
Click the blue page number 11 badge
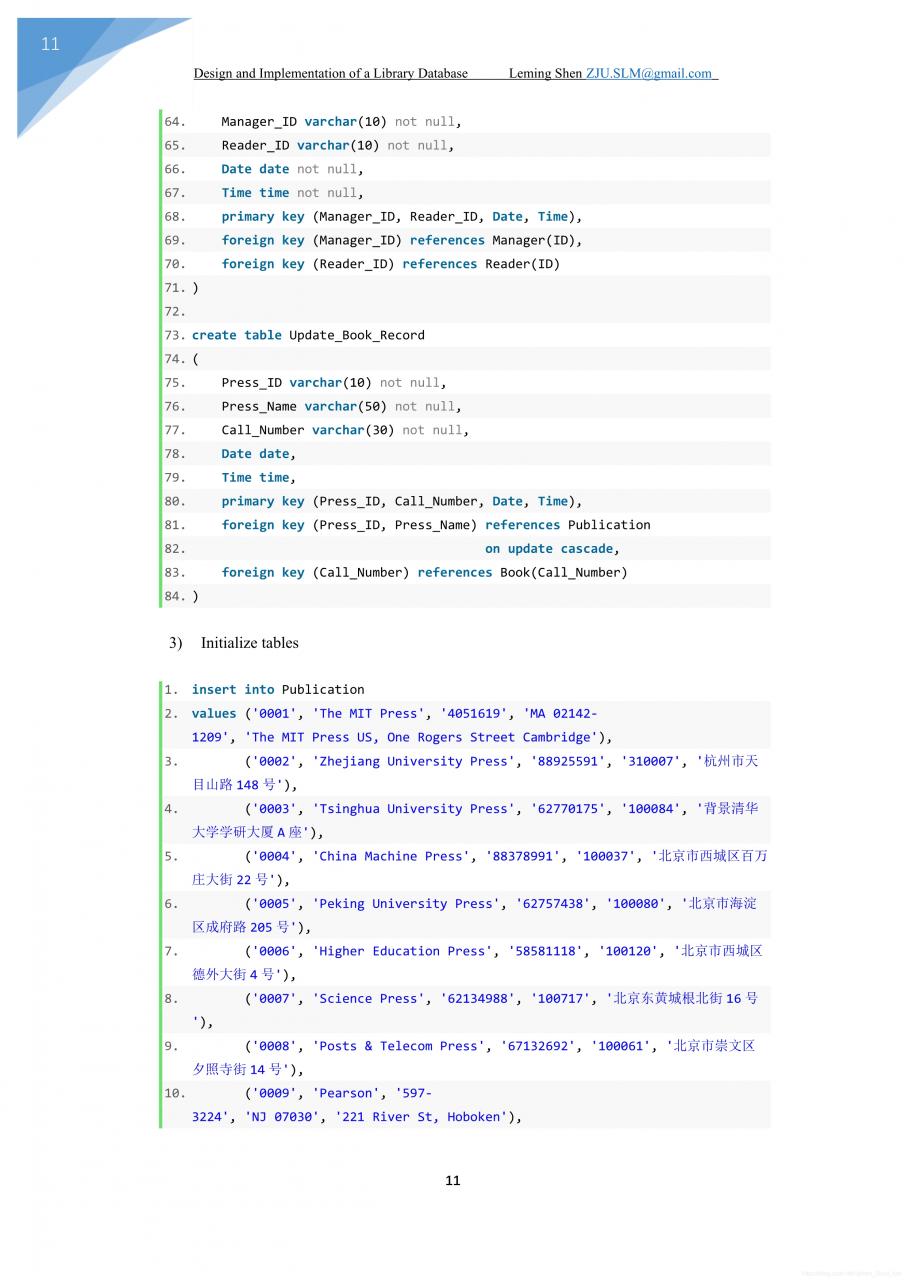(50, 44)
